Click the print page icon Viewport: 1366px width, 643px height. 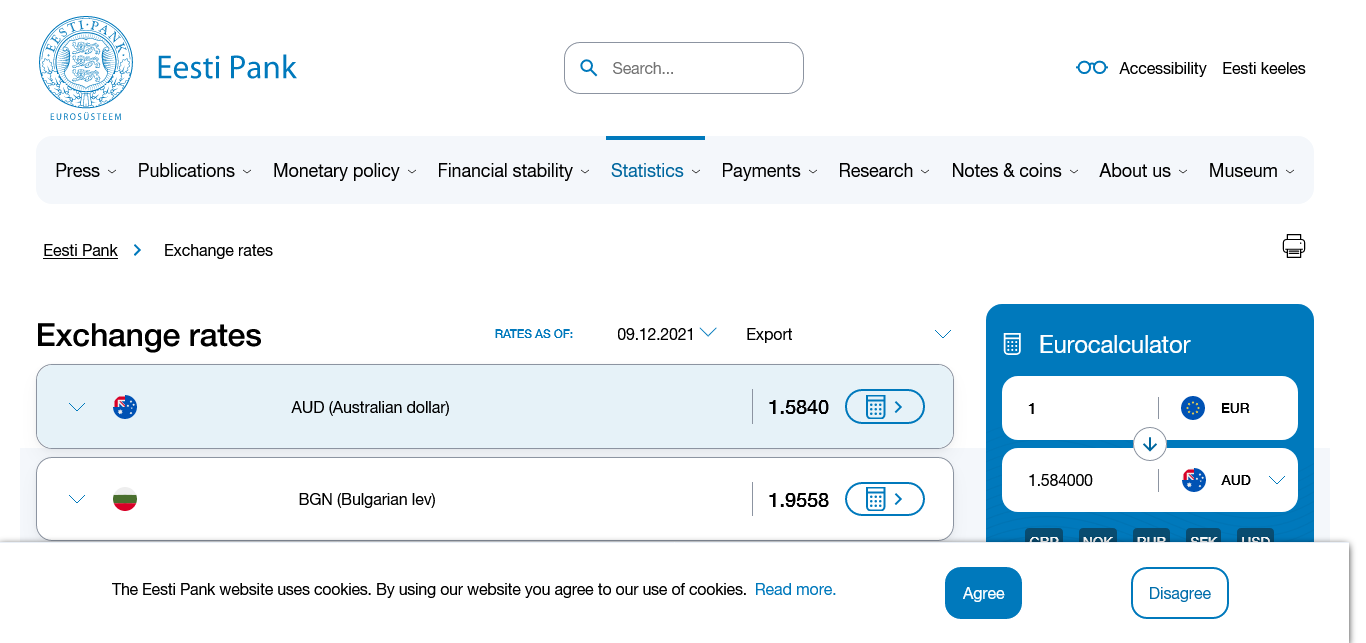(1293, 246)
